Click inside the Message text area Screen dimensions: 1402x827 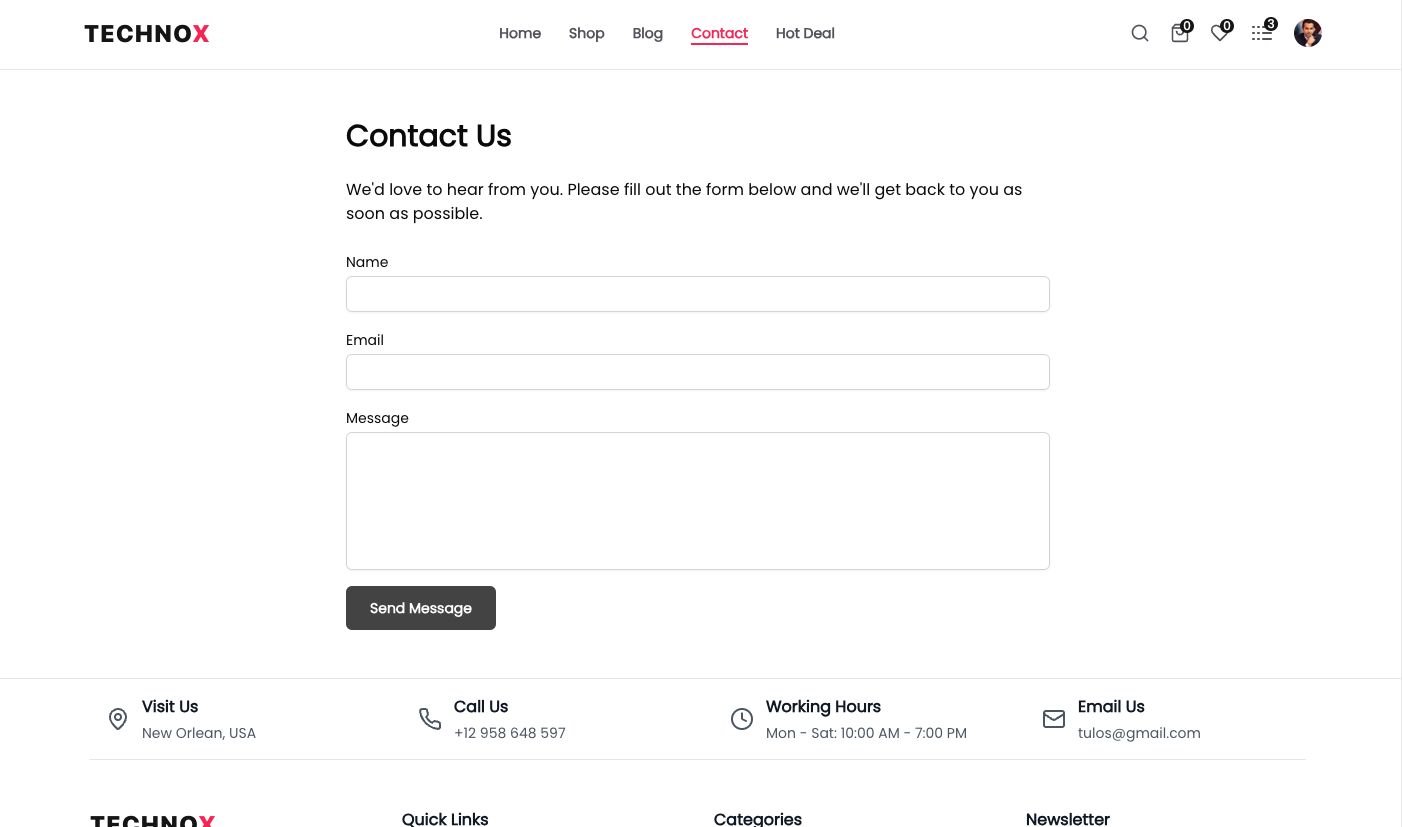(698, 501)
